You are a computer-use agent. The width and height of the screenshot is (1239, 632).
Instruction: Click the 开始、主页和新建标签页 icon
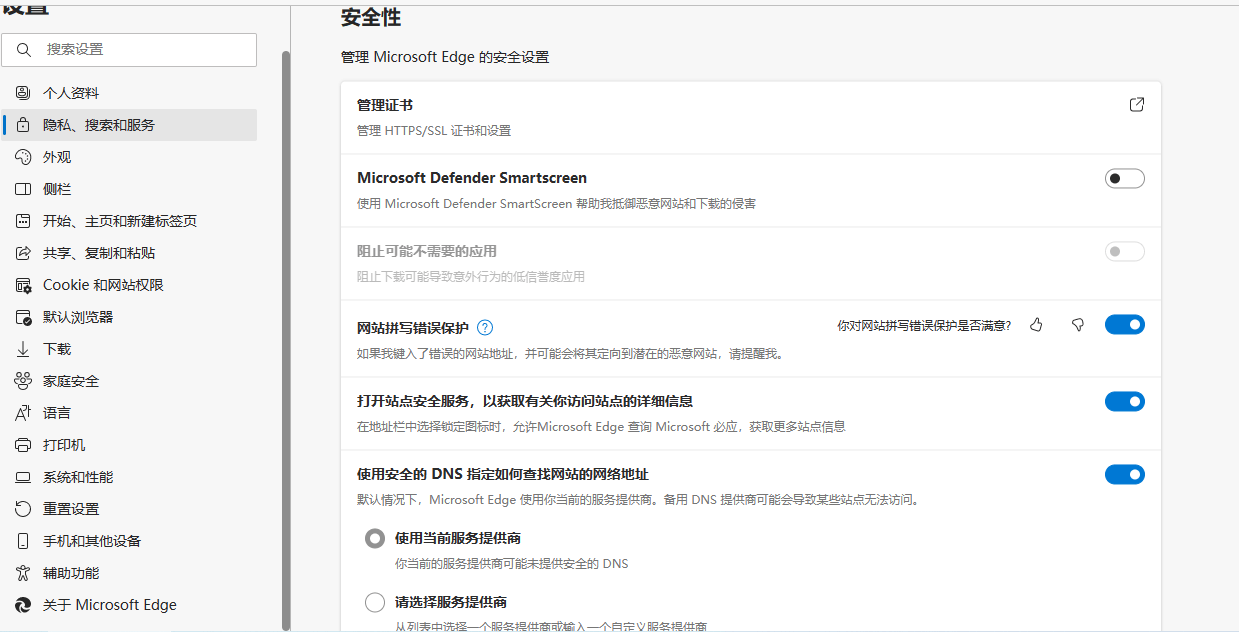[23, 221]
